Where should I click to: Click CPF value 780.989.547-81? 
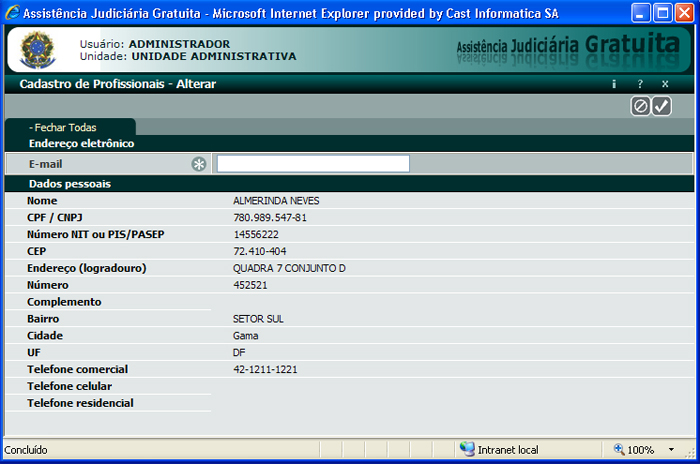tap(270, 217)
